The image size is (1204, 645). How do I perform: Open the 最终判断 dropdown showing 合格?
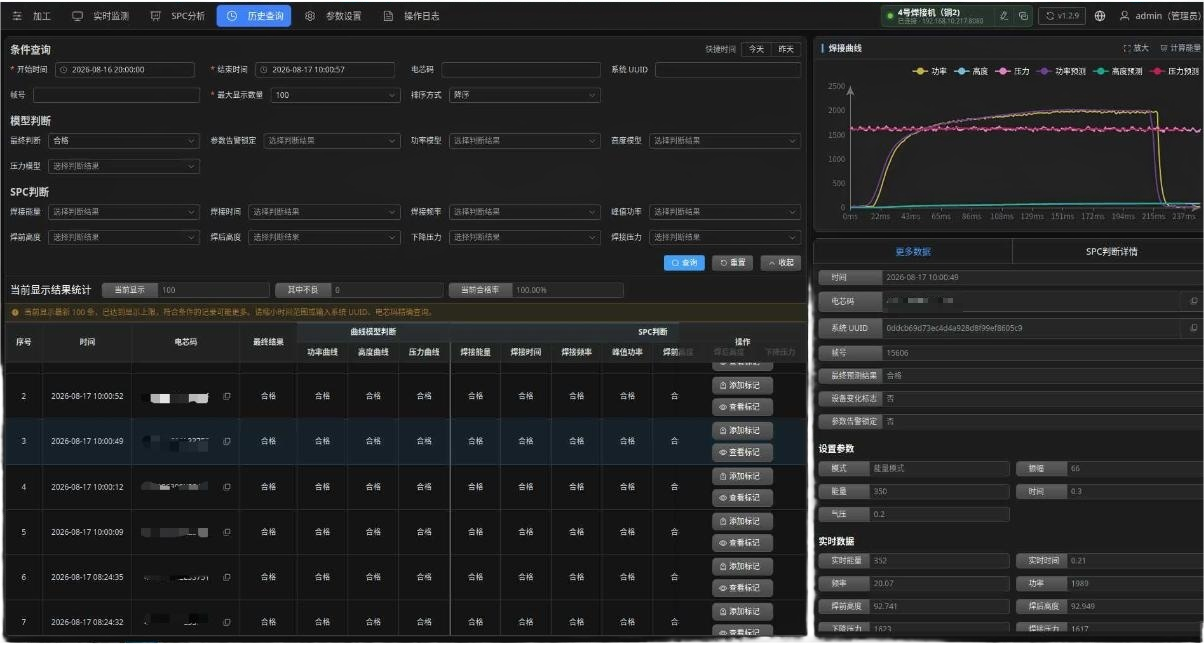click(124, 141)
